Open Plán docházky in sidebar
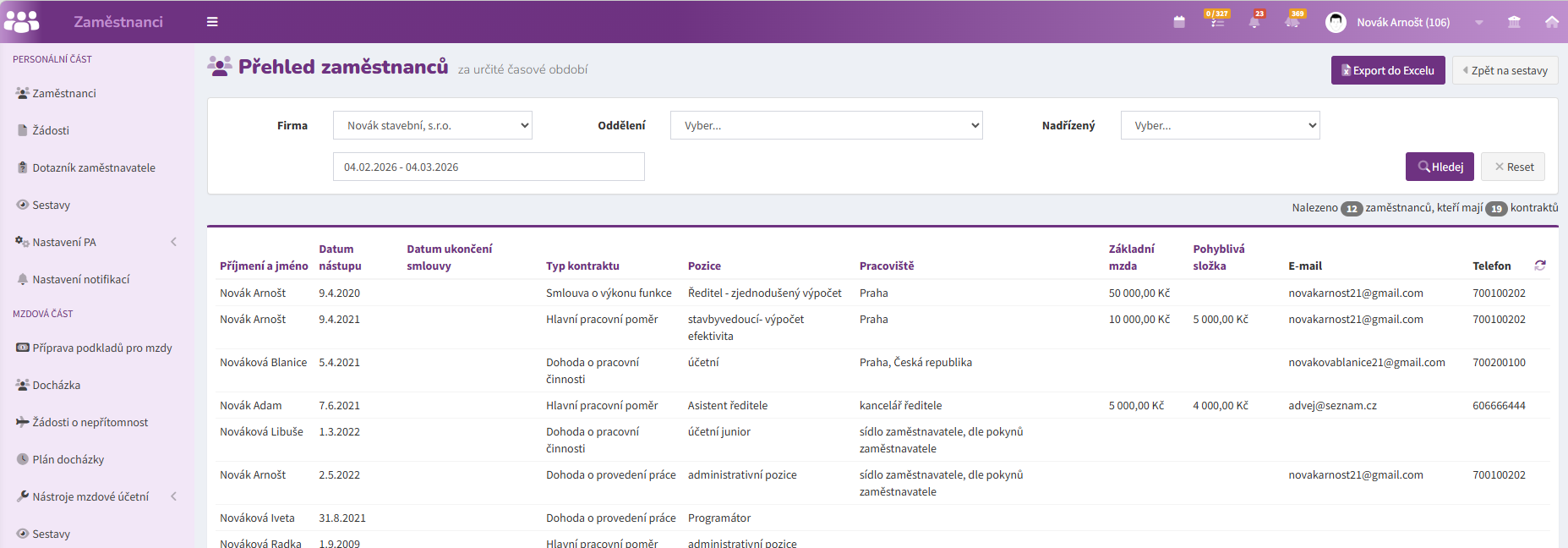 point(68,459)
